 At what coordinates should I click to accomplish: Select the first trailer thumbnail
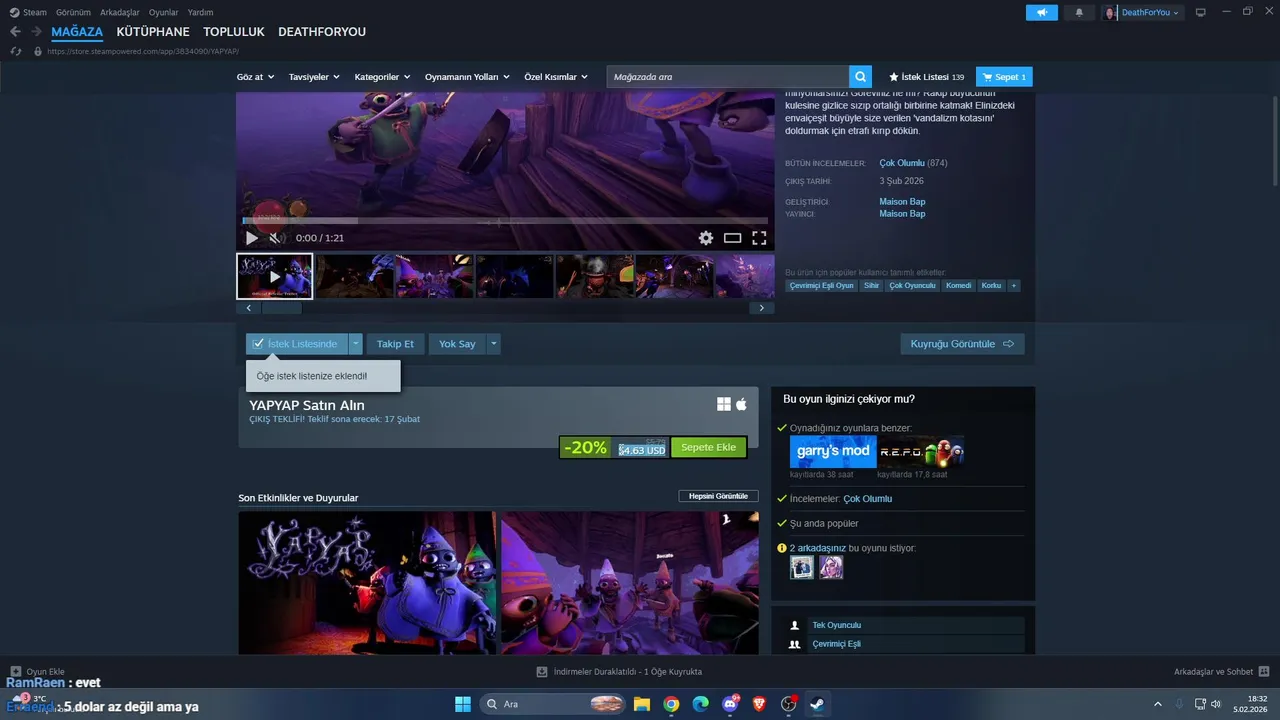click(x=274, y=276)
